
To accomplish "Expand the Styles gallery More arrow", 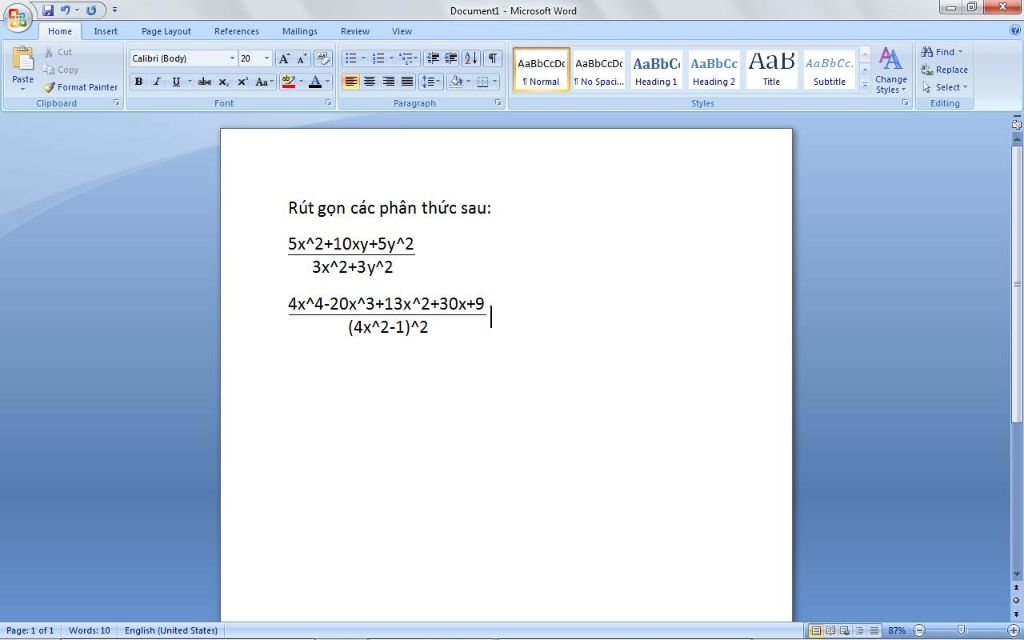I will (x=865, y=85).
